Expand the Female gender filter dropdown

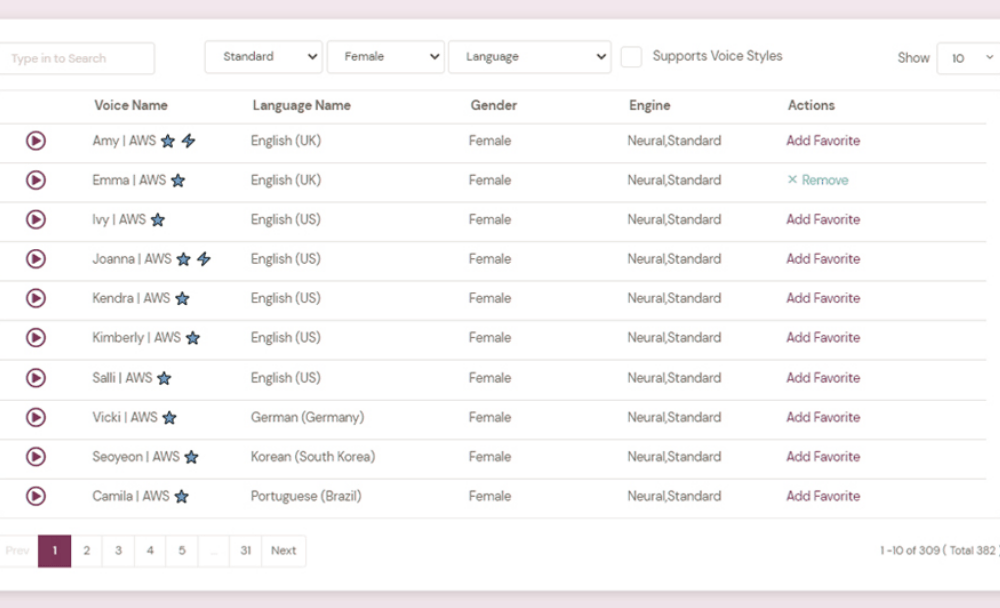[385, 57]
